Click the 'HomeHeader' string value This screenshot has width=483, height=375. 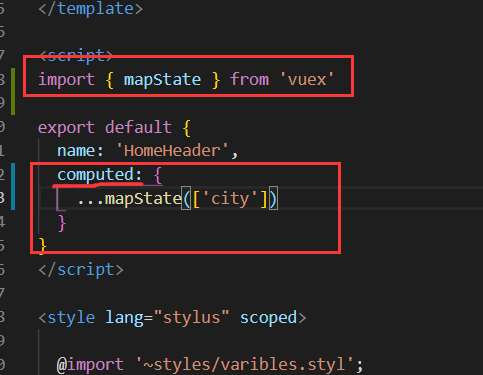coord(172,151)
